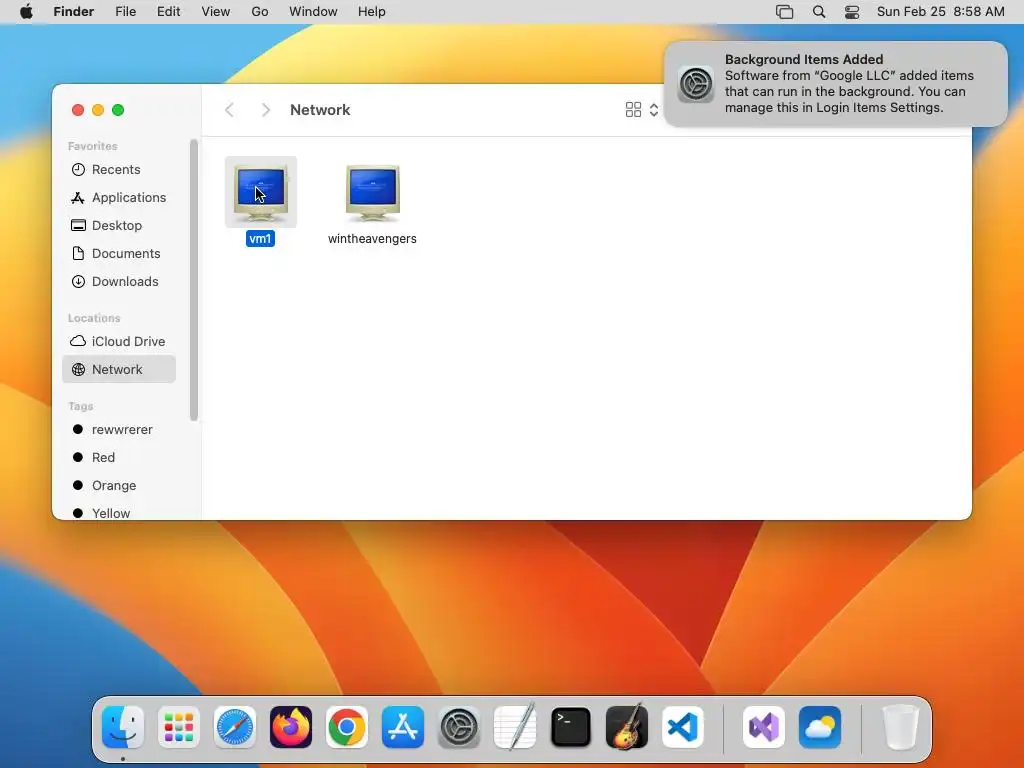The height and width of the screenshot is (768, 1024).
Task: Open the Weather app in Dock
Action: click(x=820, y=727)
